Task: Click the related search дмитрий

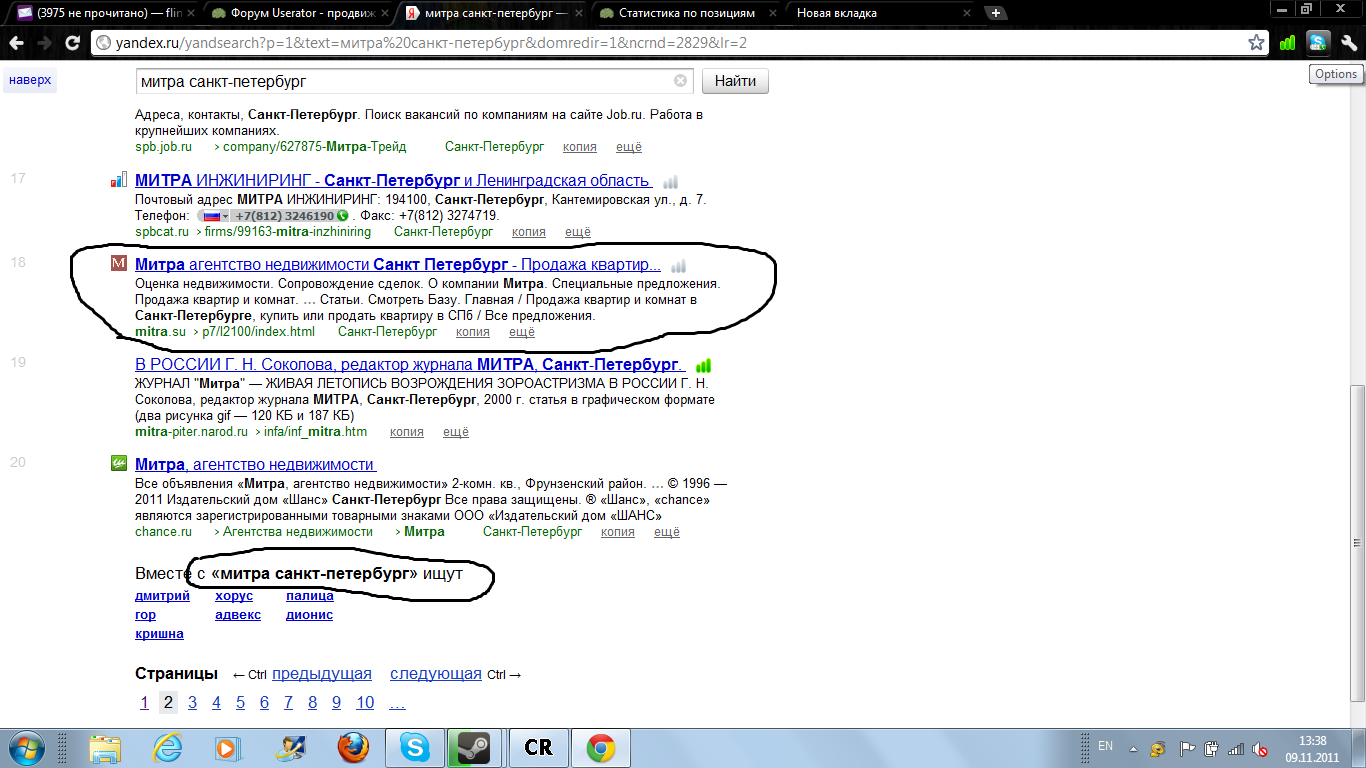Action: pyautogui.click(x=162, y=596)
